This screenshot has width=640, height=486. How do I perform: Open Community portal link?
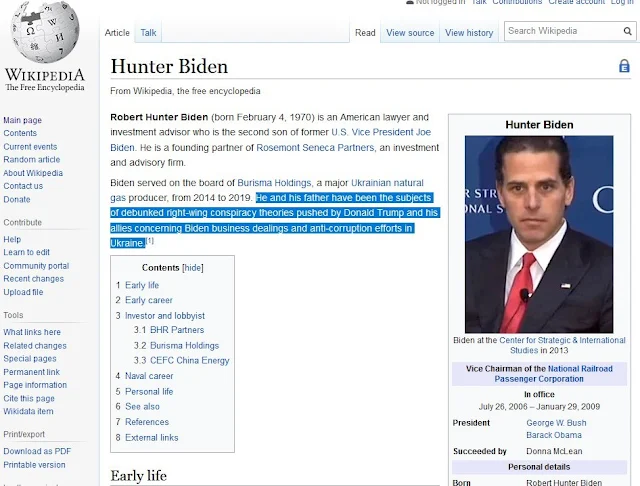(x=36, y=266)
